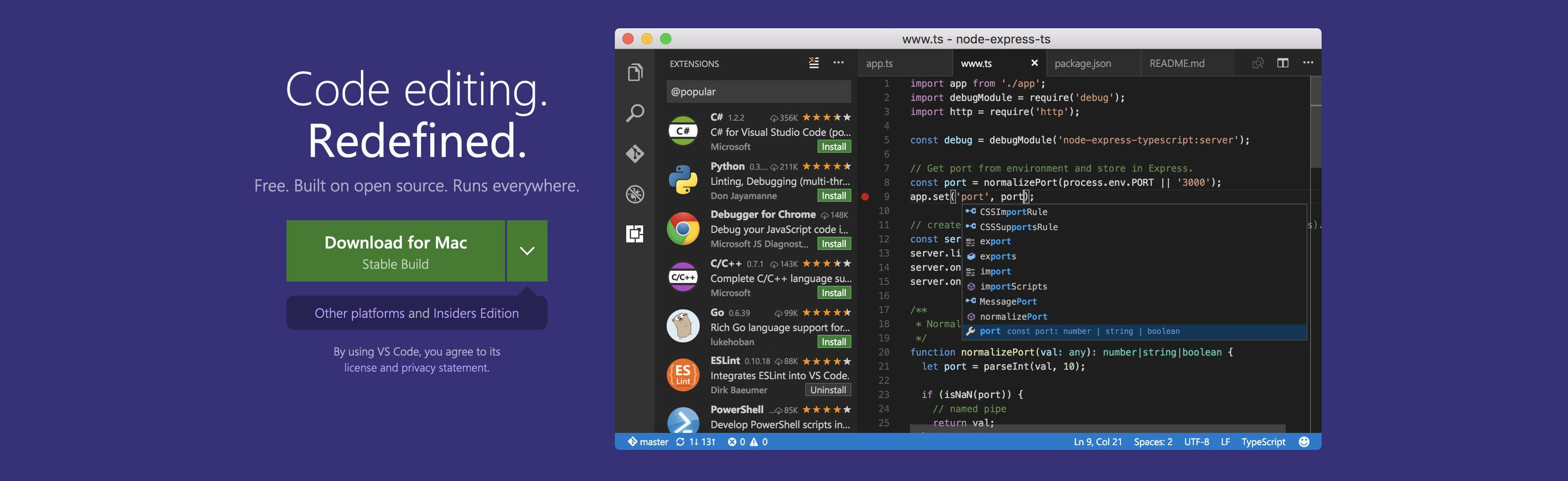Synchronize changes via sync icon in status bar
The image size is (1568, 481).
680,442
